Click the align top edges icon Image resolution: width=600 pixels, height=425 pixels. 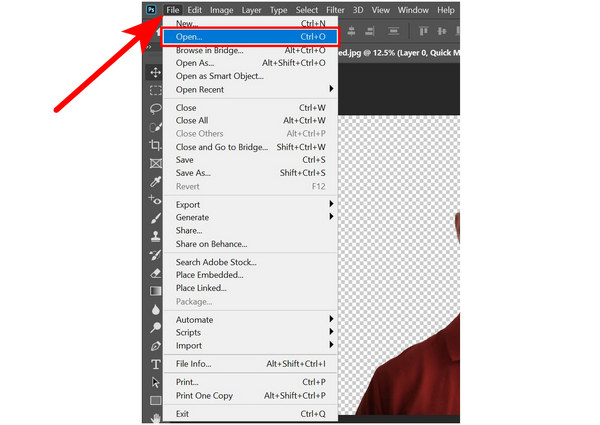[x=423, y=31]
